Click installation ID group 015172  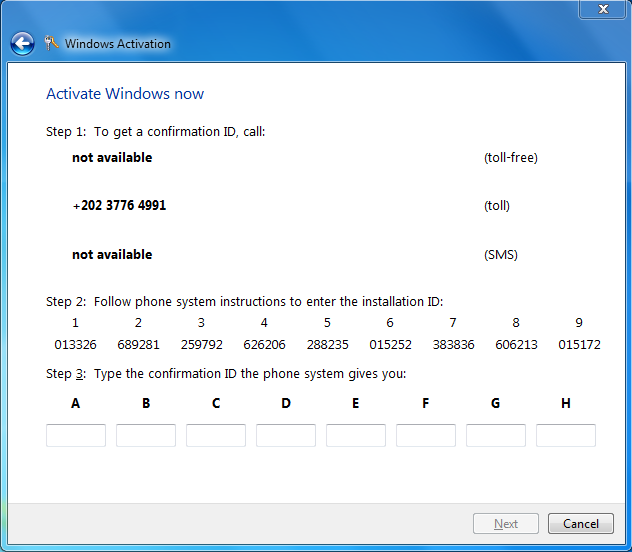point(579,345)
